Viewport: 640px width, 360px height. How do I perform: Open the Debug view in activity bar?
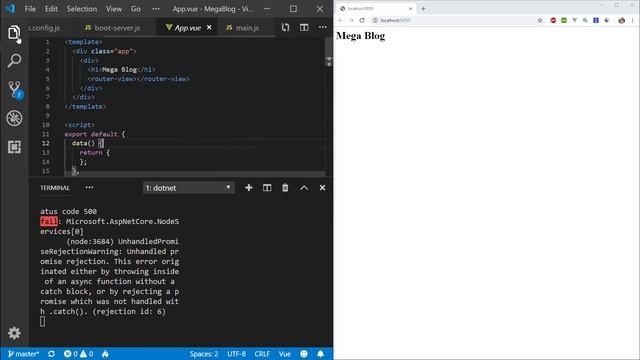pyautogui.click(x=14, y=118)
